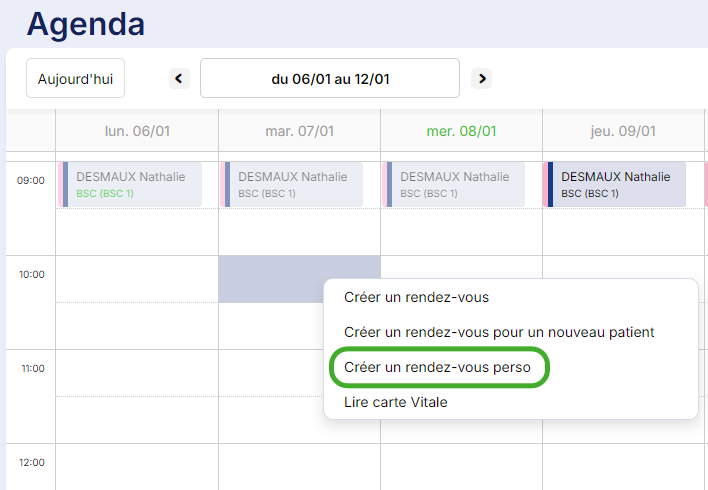Click the empty 10:00 slot on Monday
The image size is (708, 490).
(x=136, y=278)
